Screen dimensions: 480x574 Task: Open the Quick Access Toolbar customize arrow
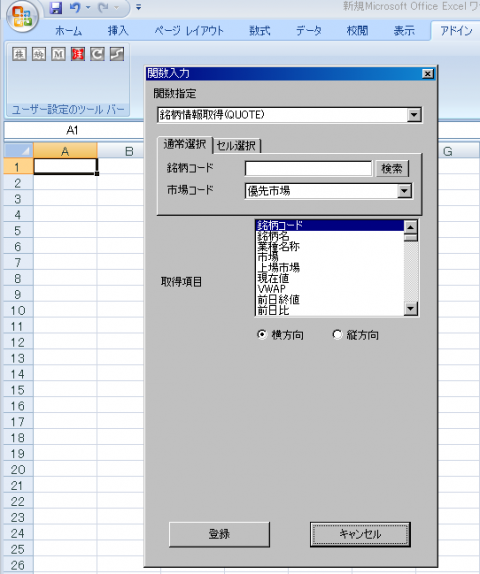138,7
